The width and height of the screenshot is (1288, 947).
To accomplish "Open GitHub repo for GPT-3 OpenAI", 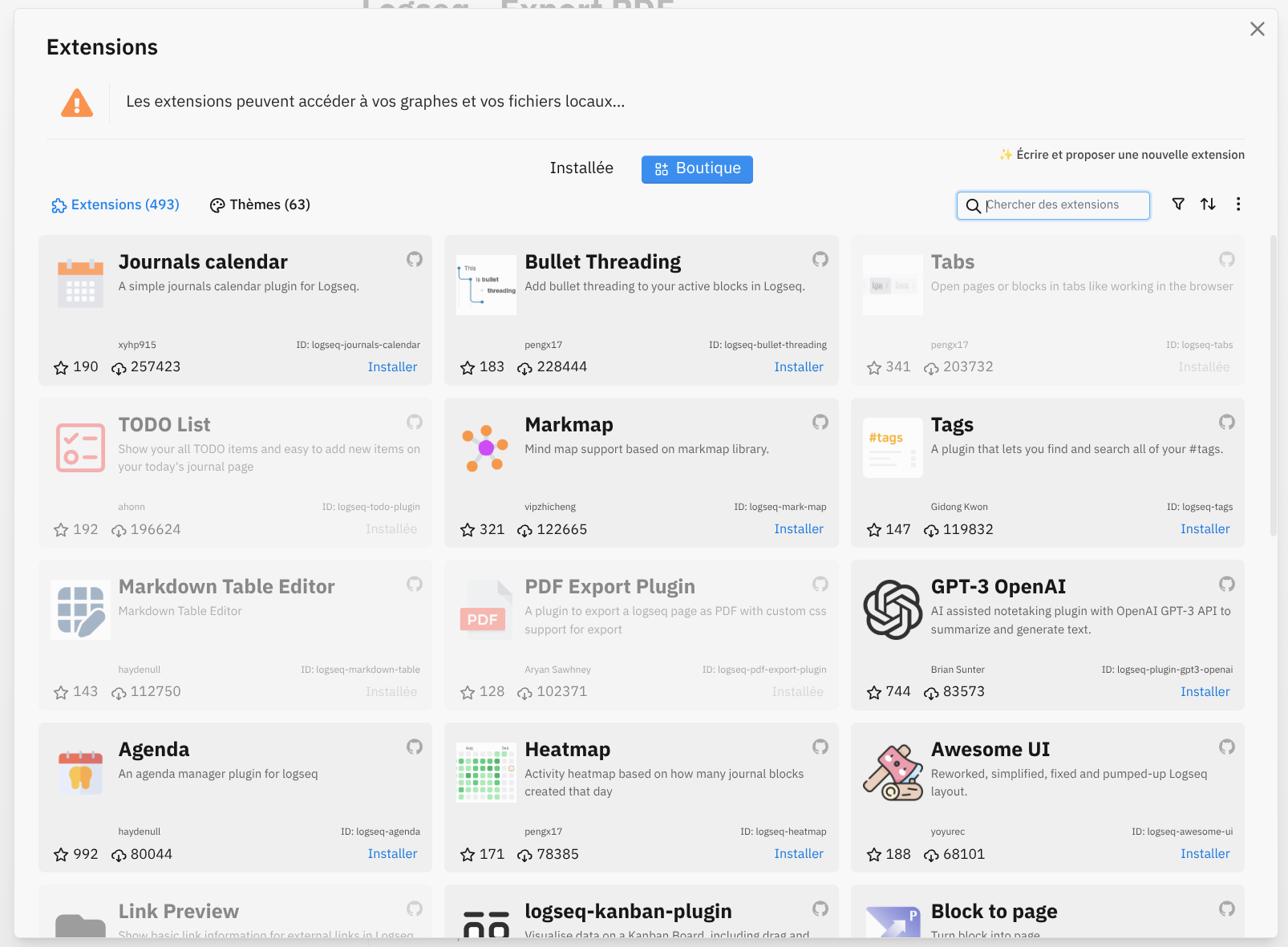I will point(1227,584).
